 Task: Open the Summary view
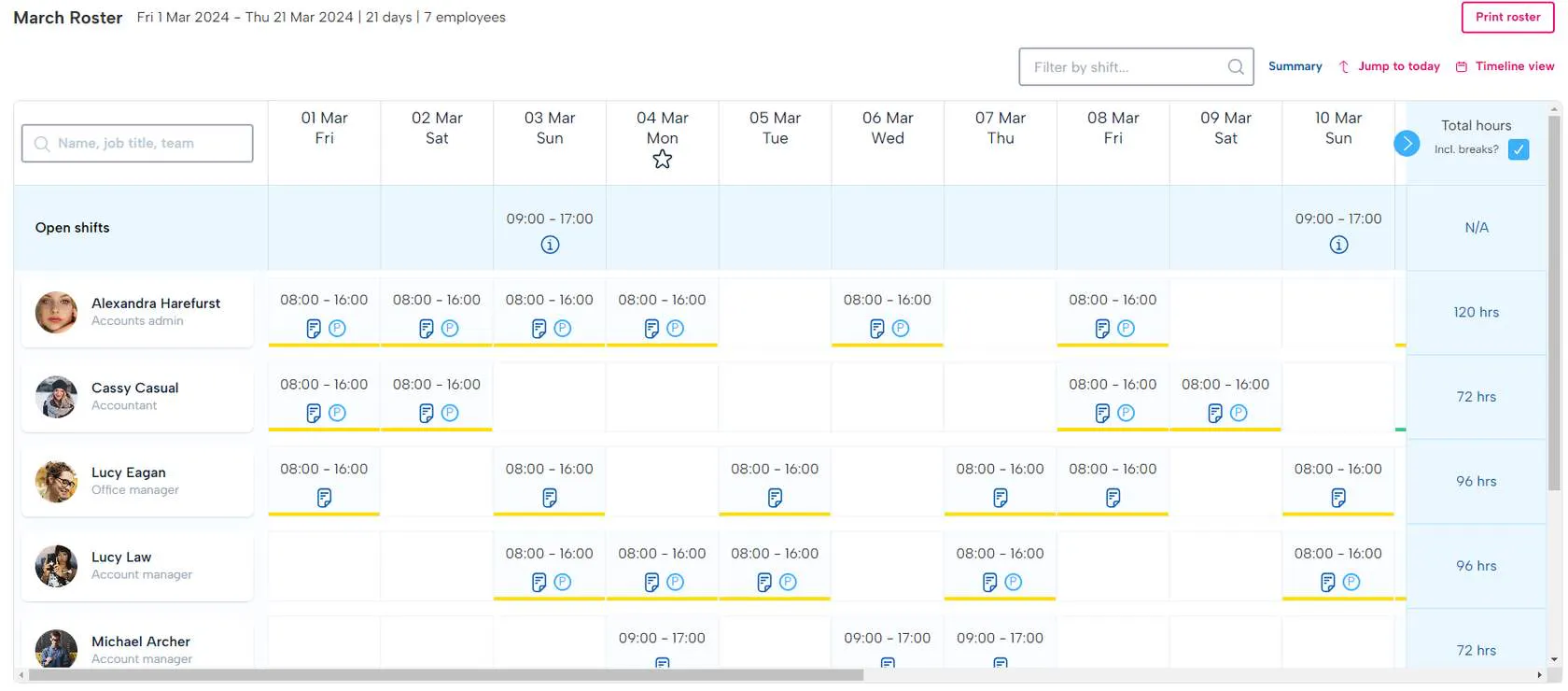[x=1295, y=66]
